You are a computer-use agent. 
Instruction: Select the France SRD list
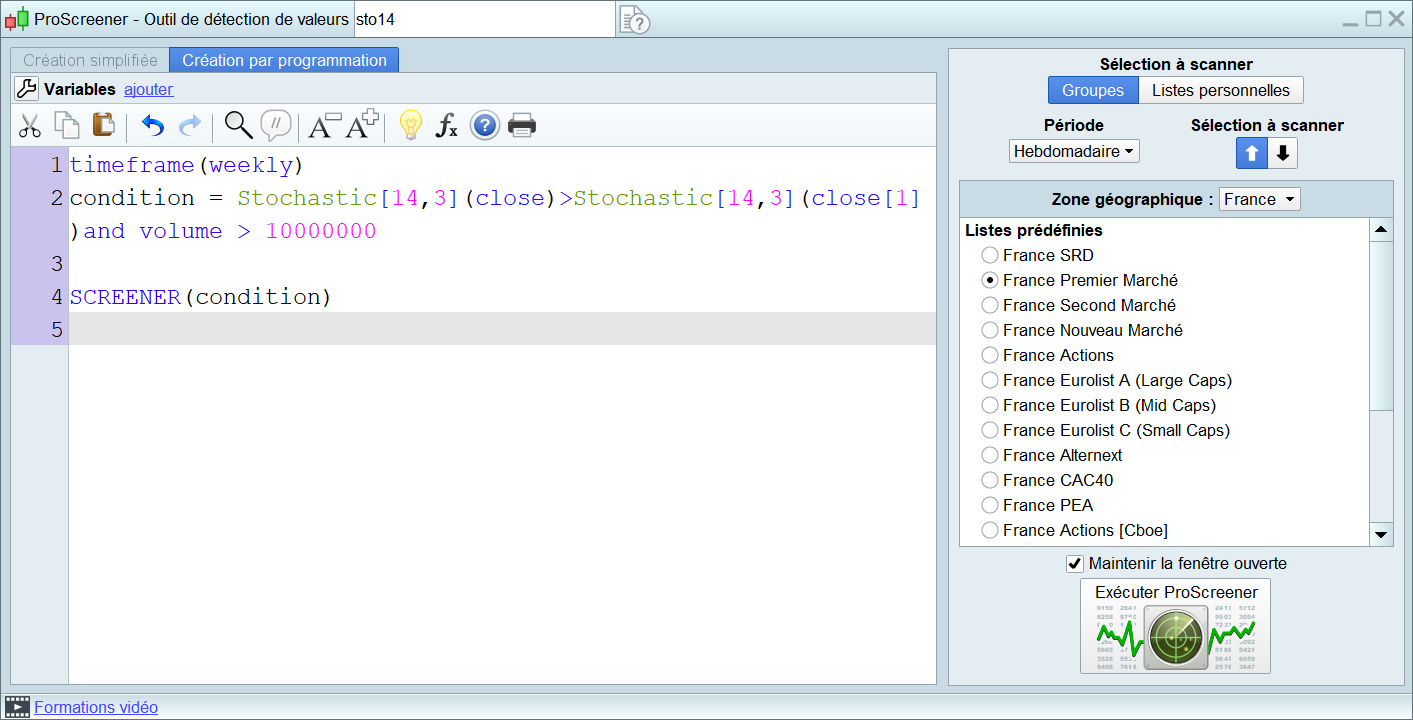point(990,255)
